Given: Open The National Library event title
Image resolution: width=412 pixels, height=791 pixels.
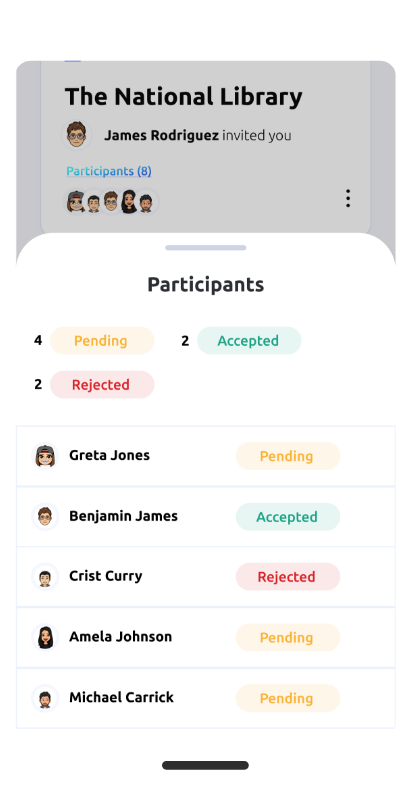Looking at the screenshot, I should coord(184,97).
